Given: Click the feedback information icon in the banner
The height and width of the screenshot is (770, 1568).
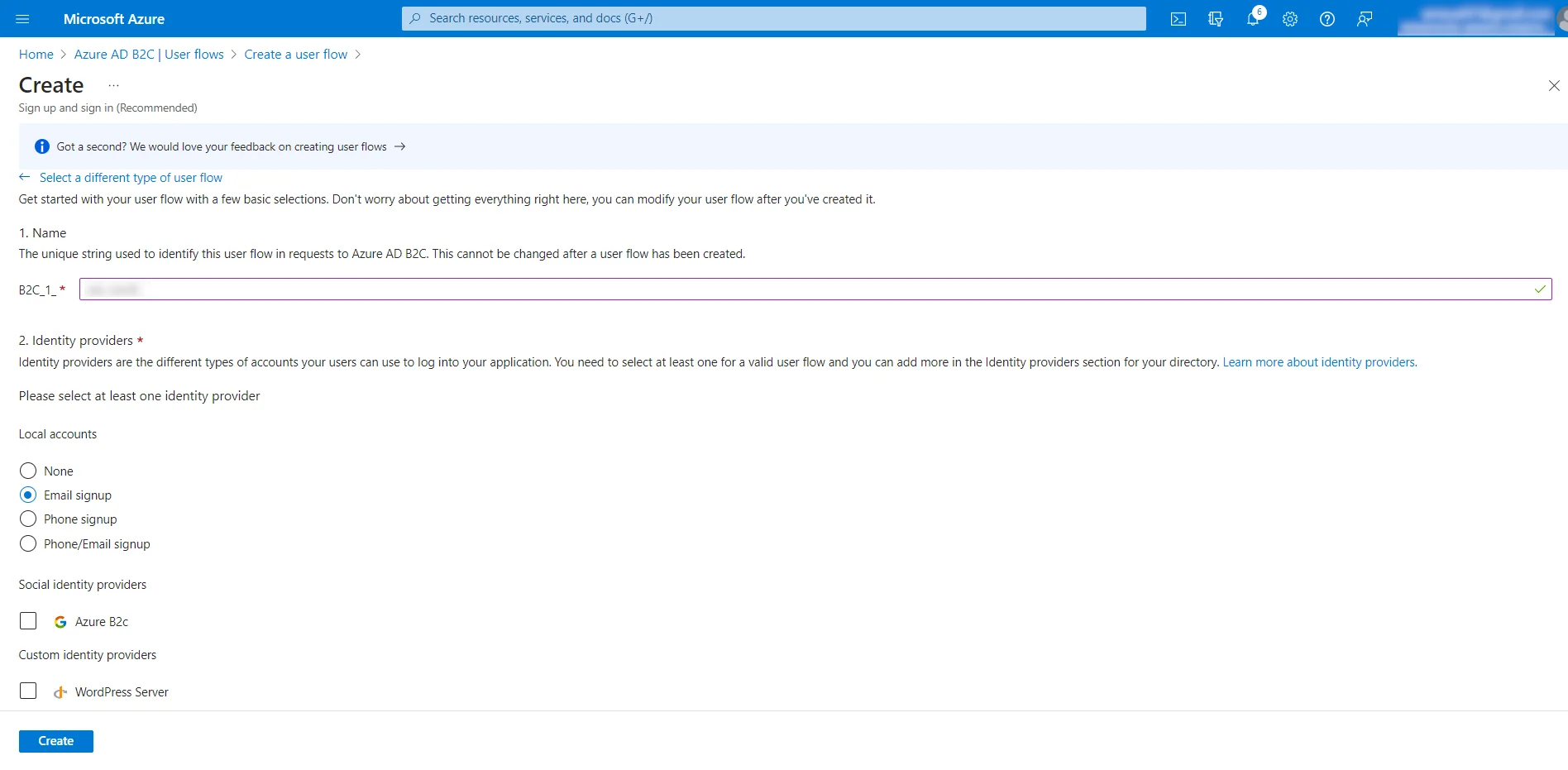Looking at the screenshot, I should point(41,146).
